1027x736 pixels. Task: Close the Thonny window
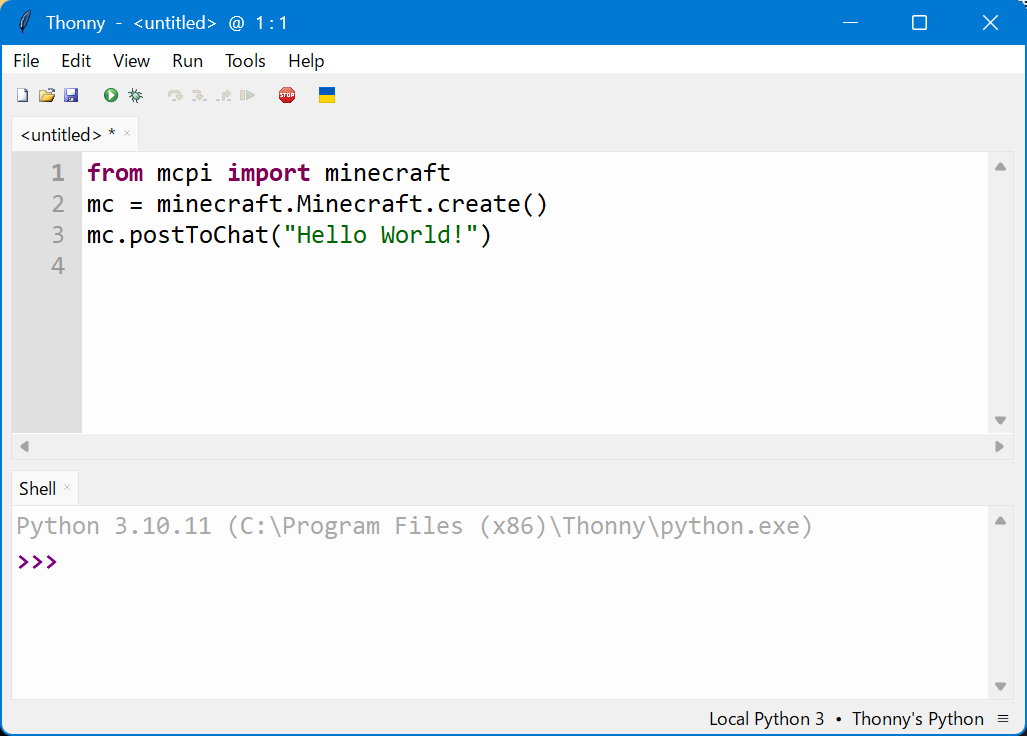pos(990,23)
